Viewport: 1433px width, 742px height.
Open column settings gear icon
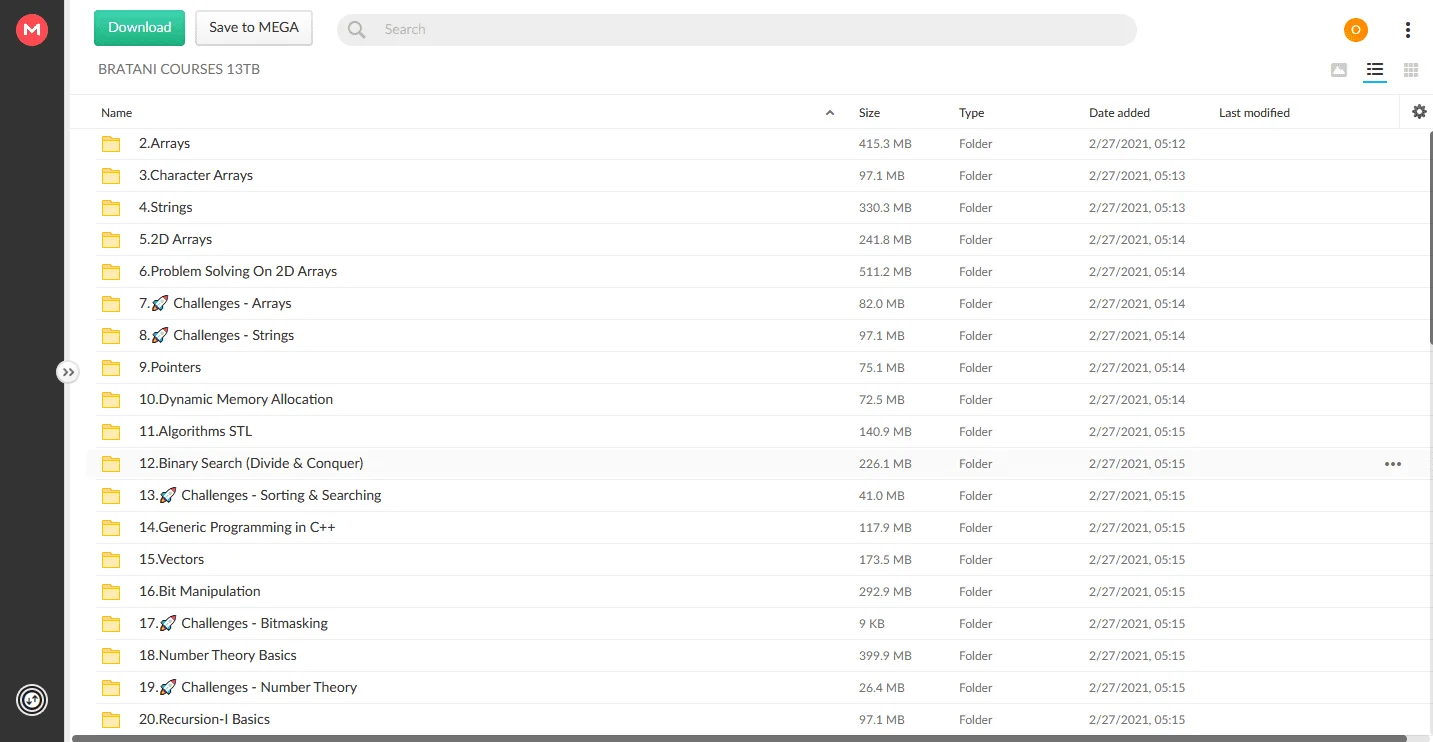1419,112
